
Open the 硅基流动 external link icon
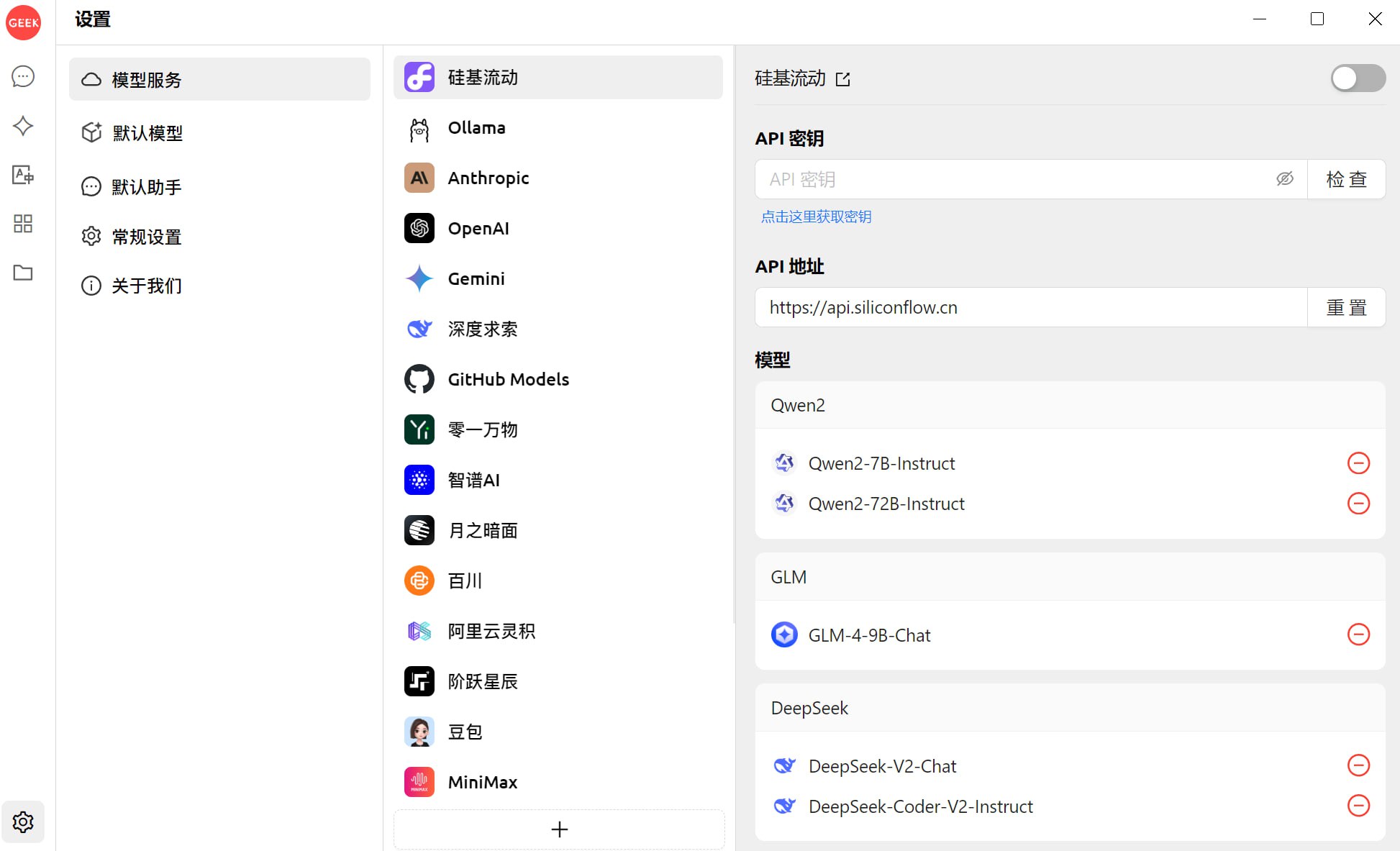[843, 79]
